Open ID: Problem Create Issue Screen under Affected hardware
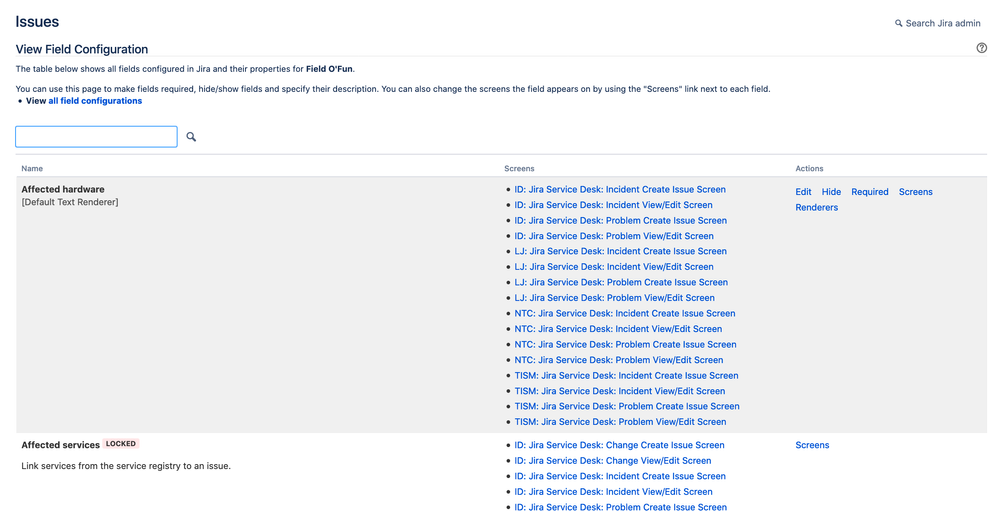999x511 pixels. click(x=621, y=220)
